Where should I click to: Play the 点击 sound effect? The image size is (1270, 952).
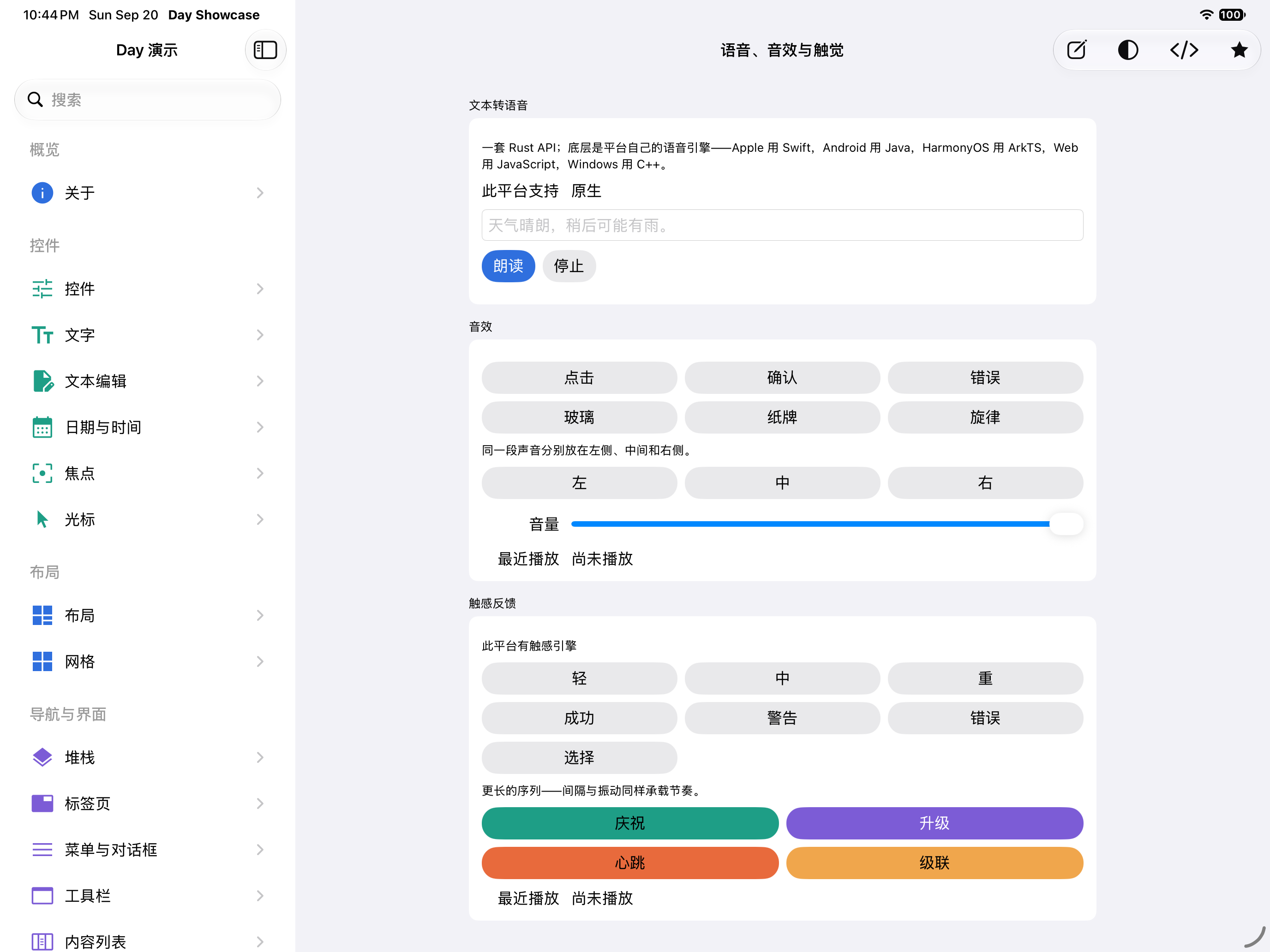tap(579, 378)
